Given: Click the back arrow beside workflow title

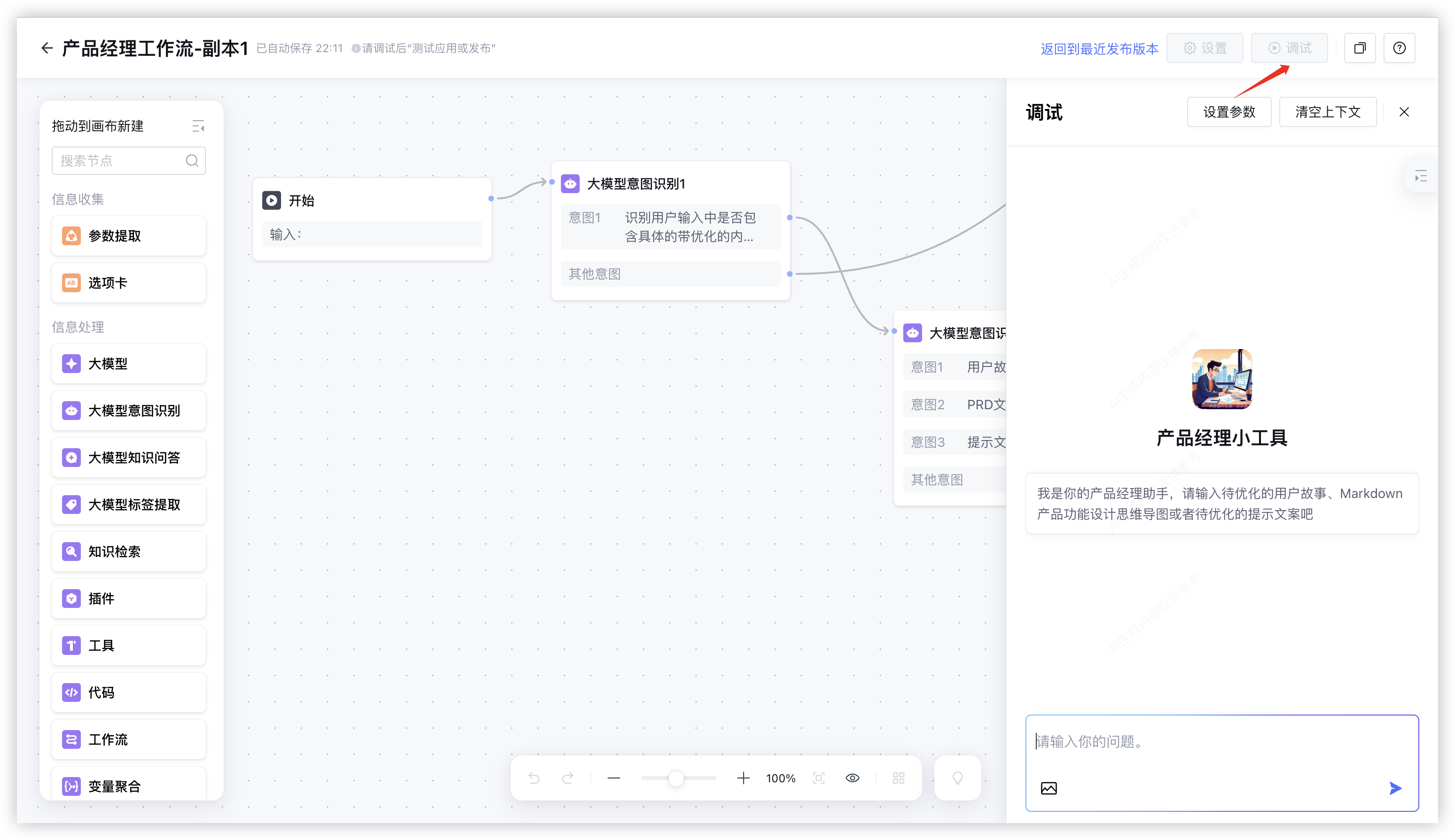Looking at the screenshot, I should [x=47, y=48].
